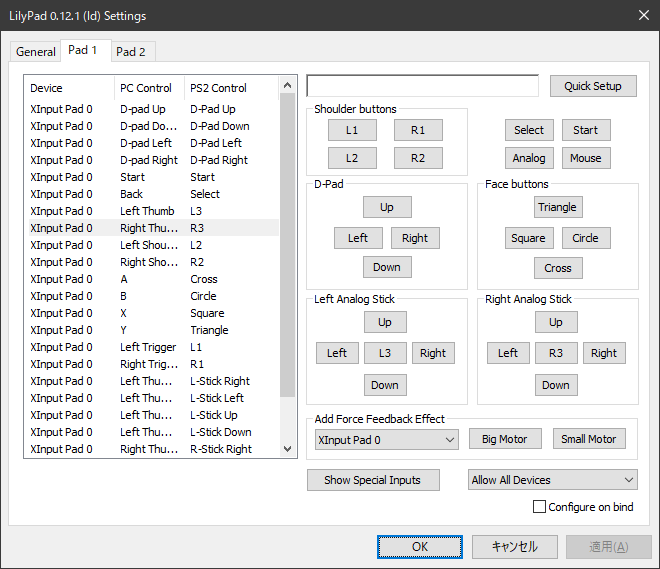Image resolution: width=660 pixels, height=569 pixels.
Task: Select the D-Pad Down binding row
Action: coord(154,126)
